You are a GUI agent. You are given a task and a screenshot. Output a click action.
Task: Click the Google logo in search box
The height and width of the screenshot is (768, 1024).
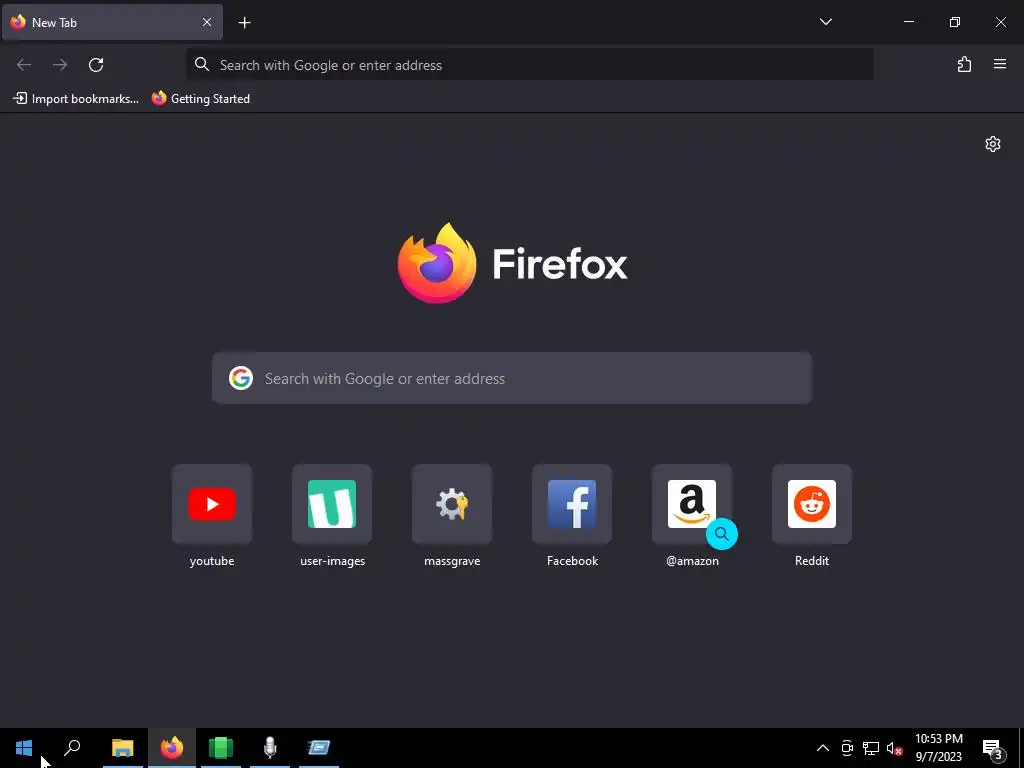pyautogui.click(x=241, y=378)
